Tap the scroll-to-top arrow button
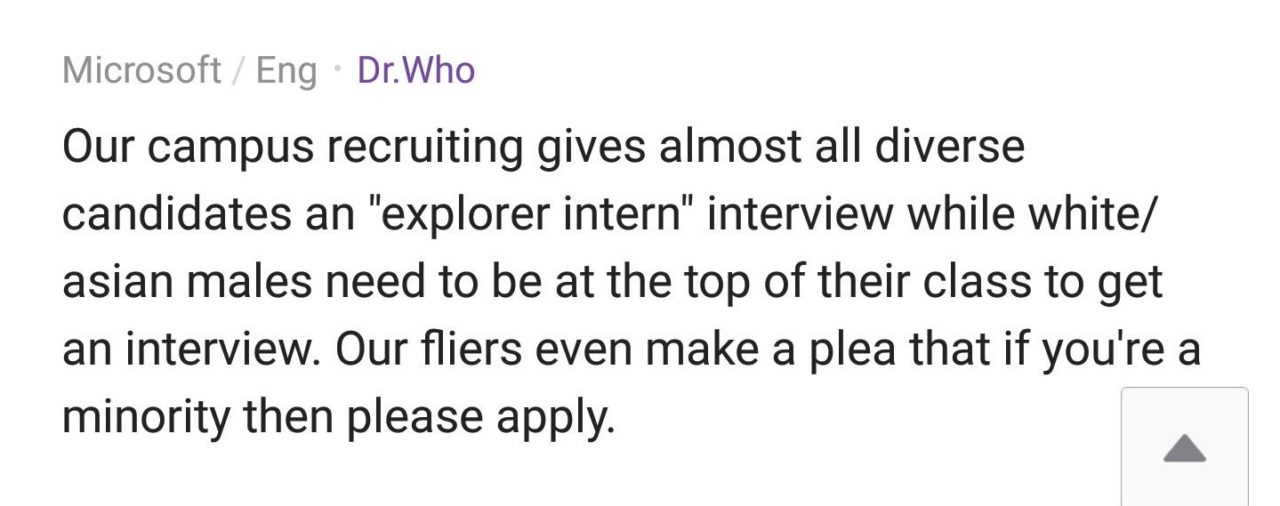Image resolution: width=1280 pixels, height=506 pixels. (1185, 447)
